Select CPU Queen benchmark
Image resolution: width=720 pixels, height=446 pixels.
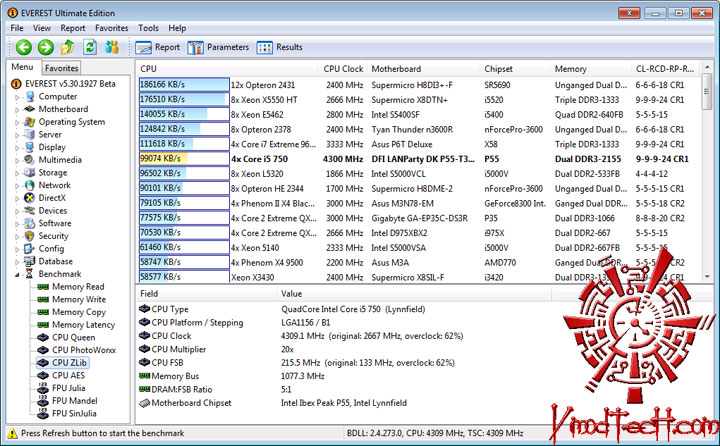(73, 337)
